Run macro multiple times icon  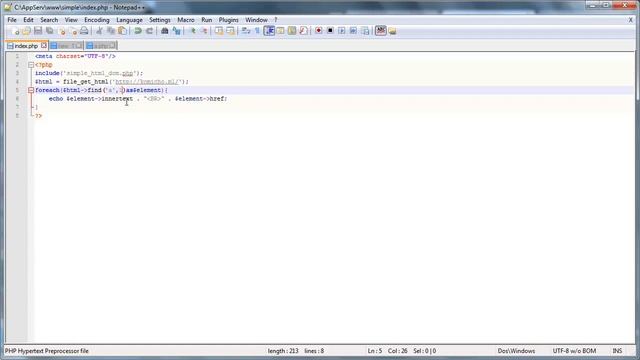point(353,31)
